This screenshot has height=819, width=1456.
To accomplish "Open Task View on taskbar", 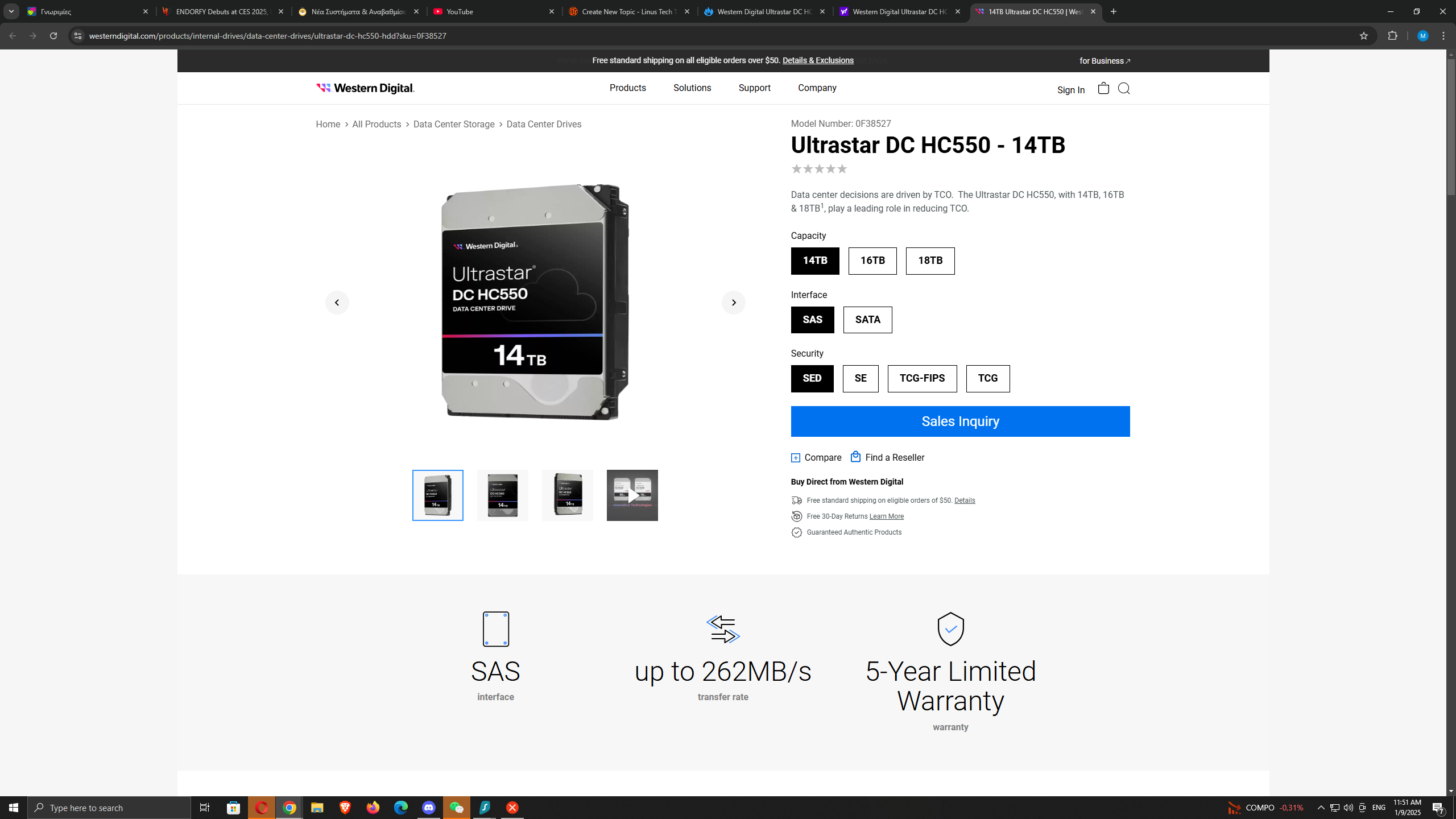I will 205,808.
